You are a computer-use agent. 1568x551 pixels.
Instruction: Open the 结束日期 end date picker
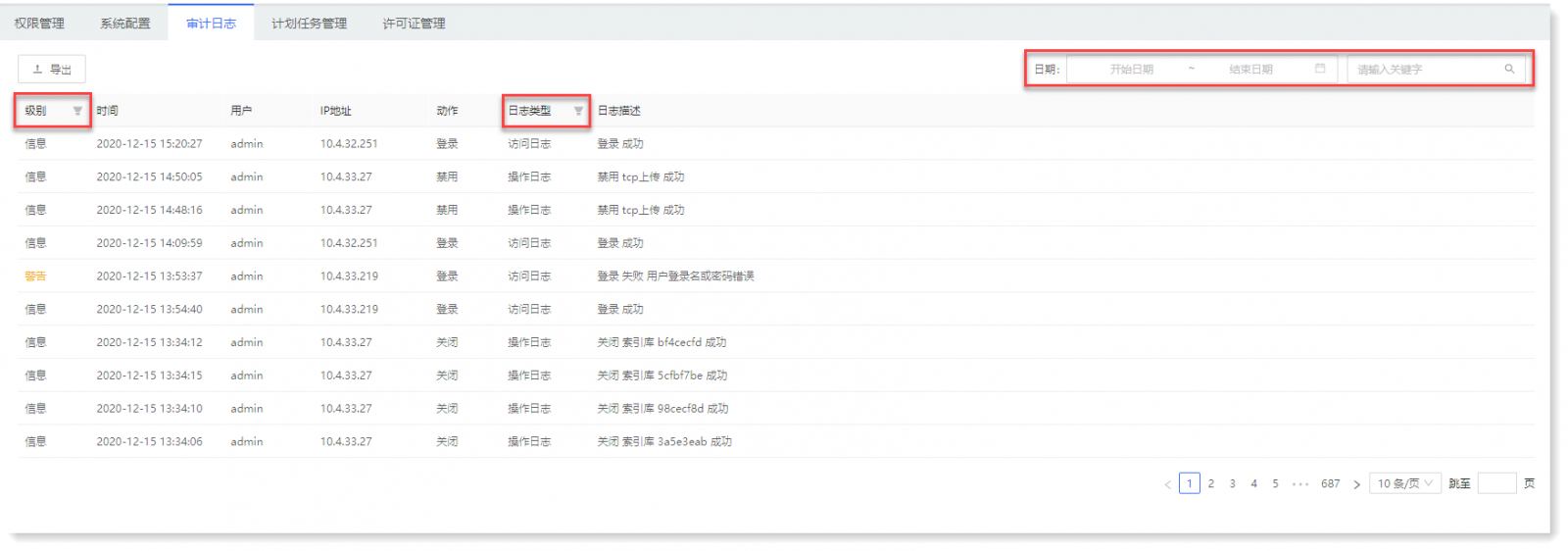[1250, 70]
